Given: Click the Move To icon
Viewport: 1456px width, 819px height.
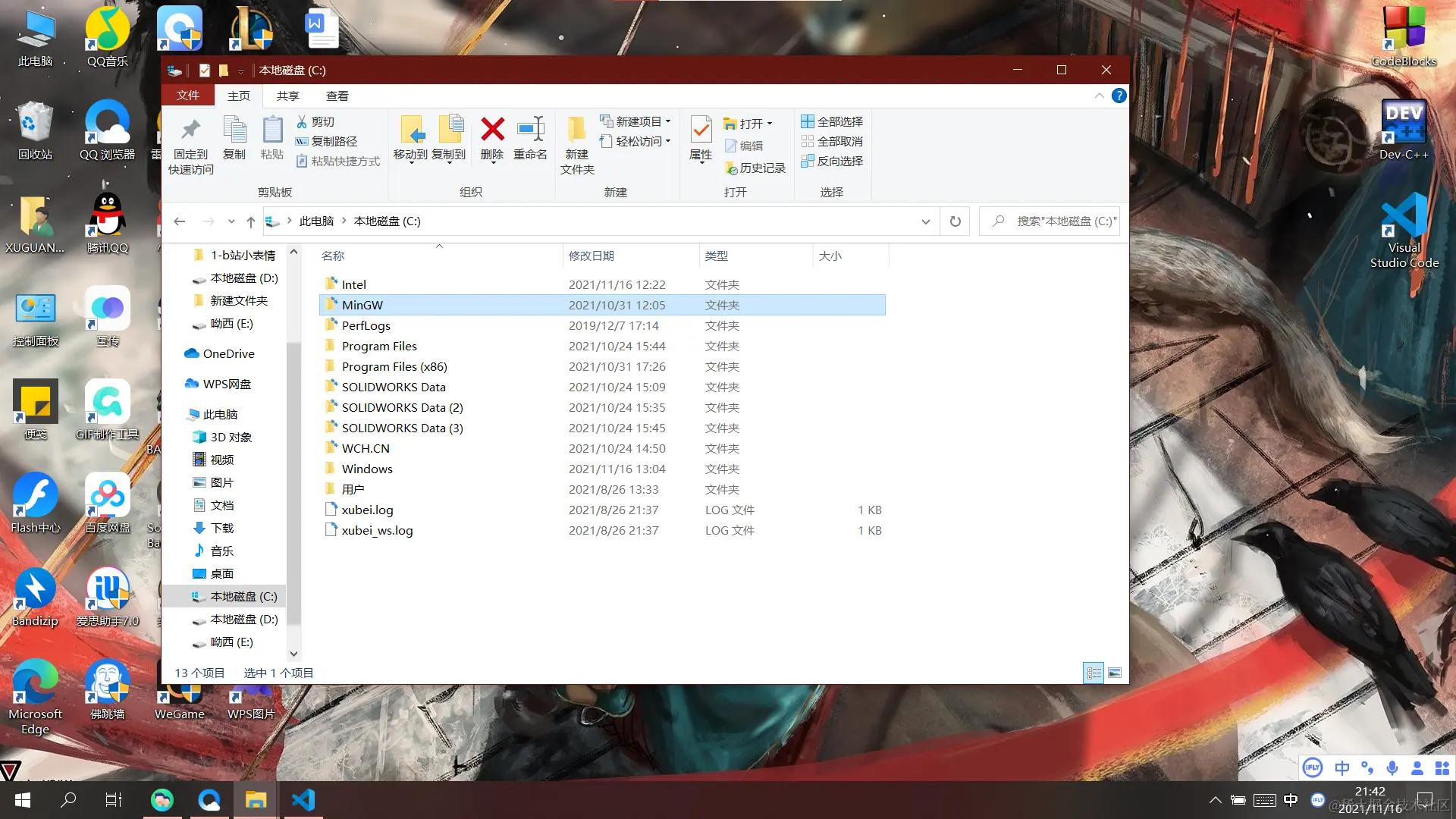Looking at the screenshot, I should tap(411, 130).
